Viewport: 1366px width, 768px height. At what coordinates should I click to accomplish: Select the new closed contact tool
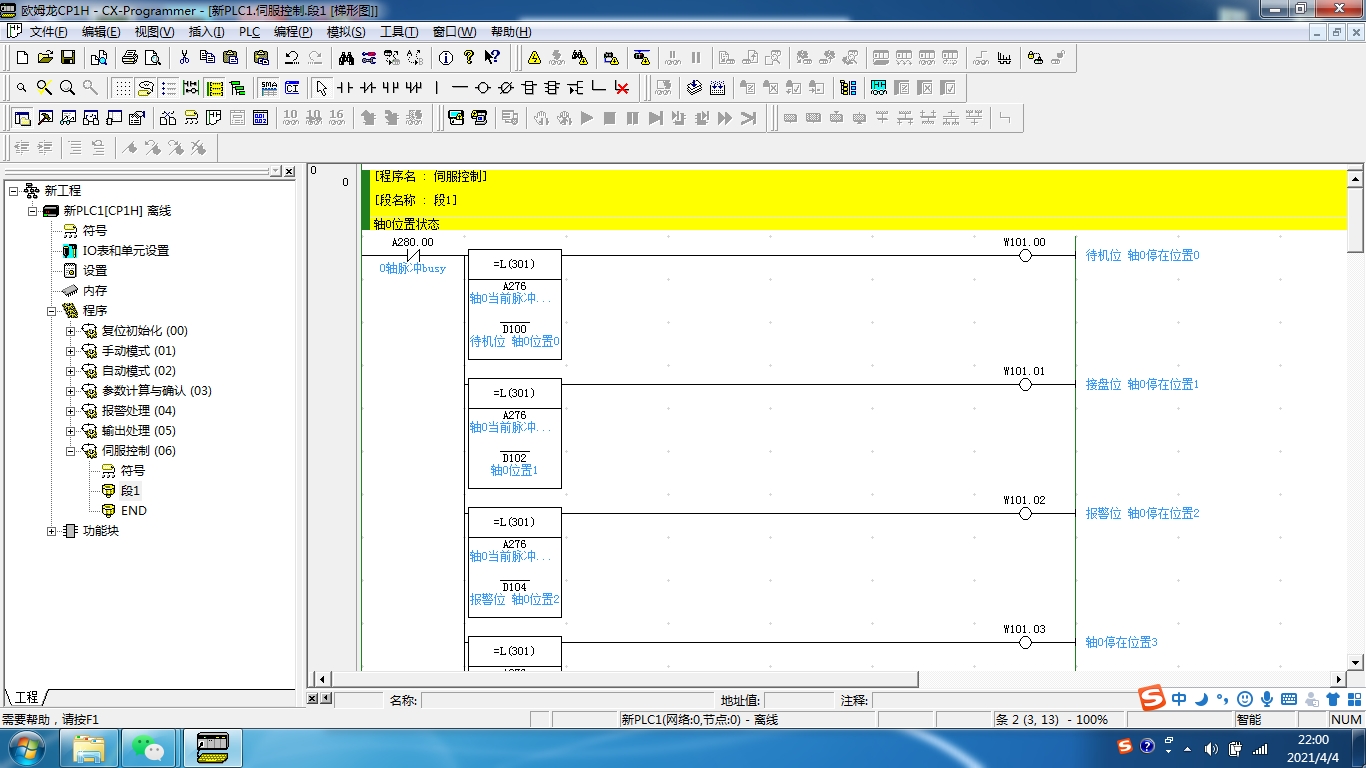coord(367,88)
